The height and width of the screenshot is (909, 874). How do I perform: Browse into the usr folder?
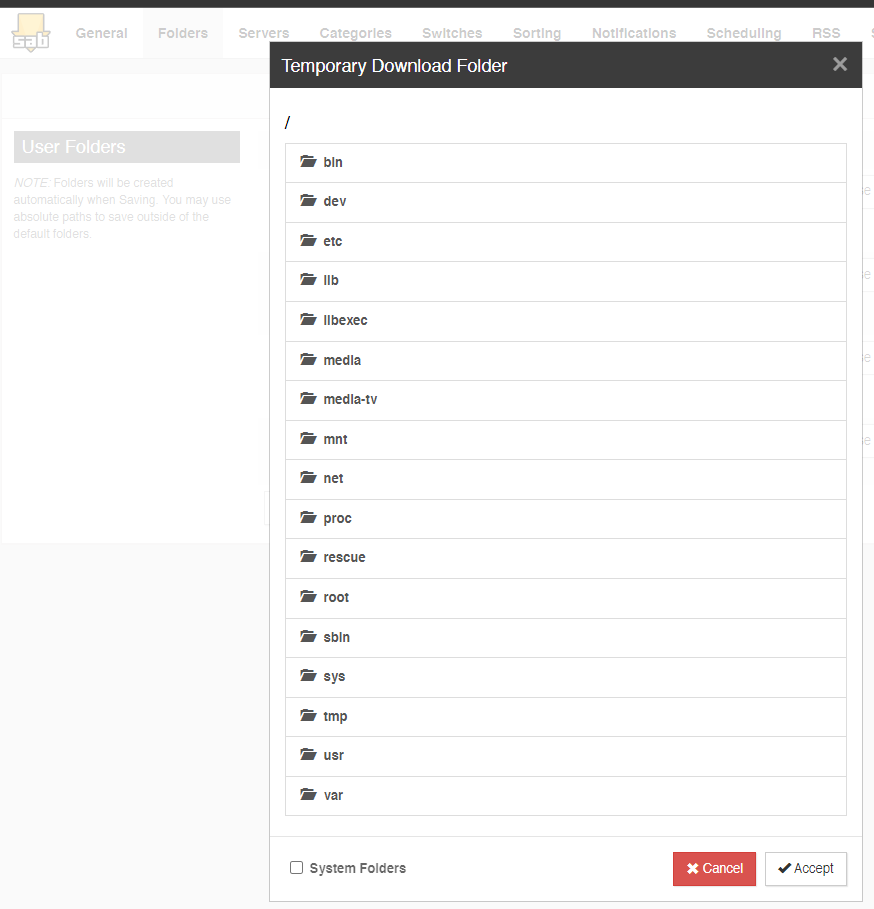pos(566,756)
